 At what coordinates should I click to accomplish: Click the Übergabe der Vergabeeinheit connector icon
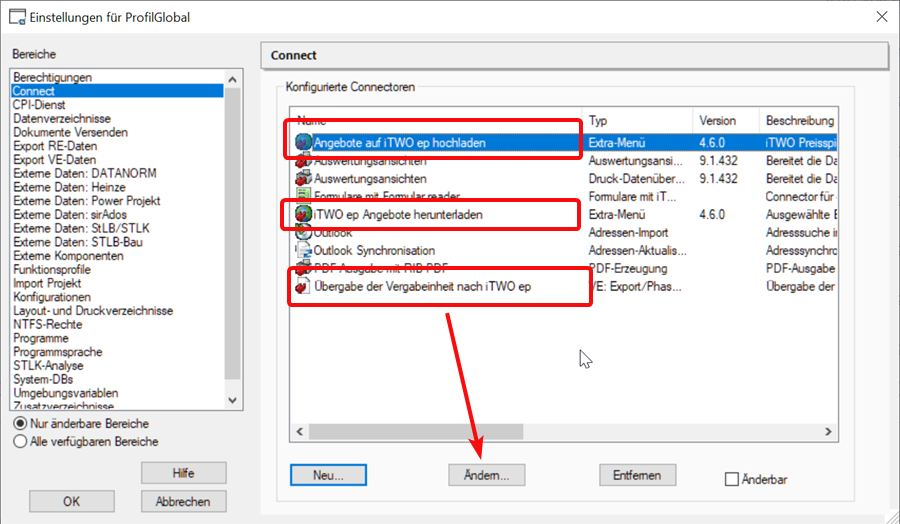[x=304, y=286]
